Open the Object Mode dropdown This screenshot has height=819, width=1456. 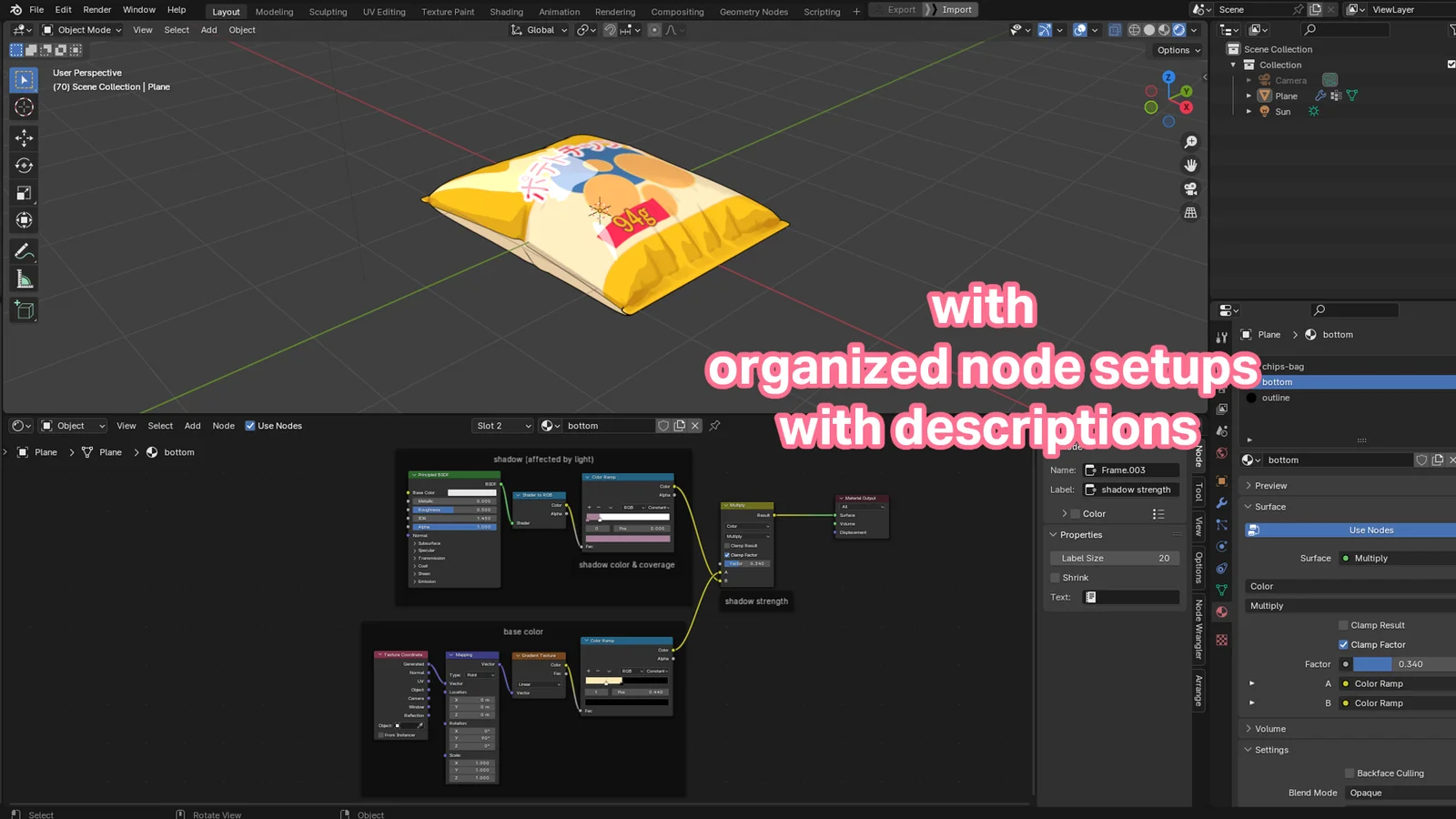82,29
